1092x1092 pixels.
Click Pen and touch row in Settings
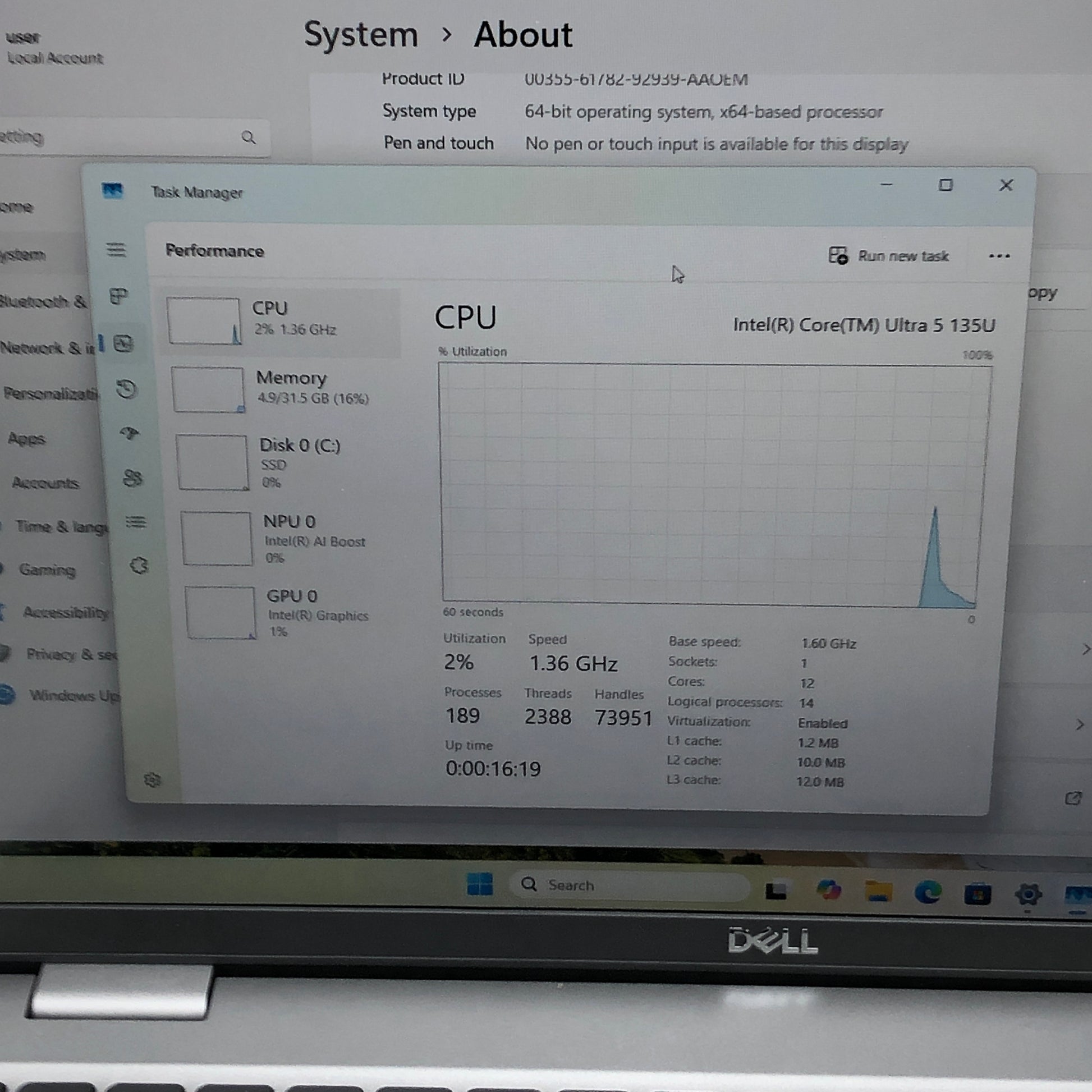(645, 143)
